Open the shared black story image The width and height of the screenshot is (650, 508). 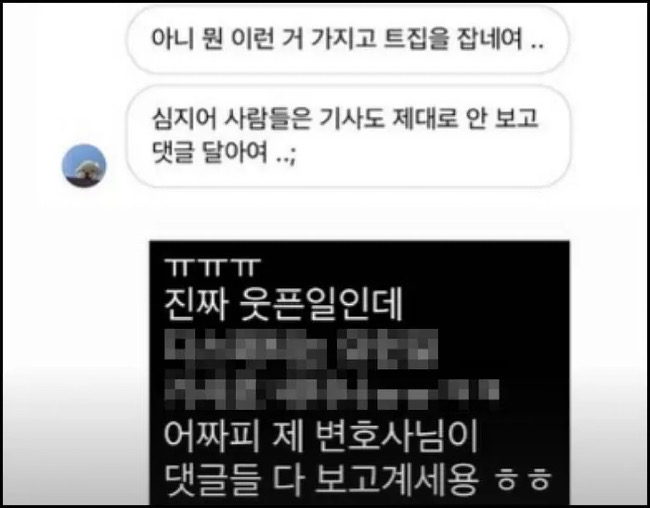pos(359,372)
